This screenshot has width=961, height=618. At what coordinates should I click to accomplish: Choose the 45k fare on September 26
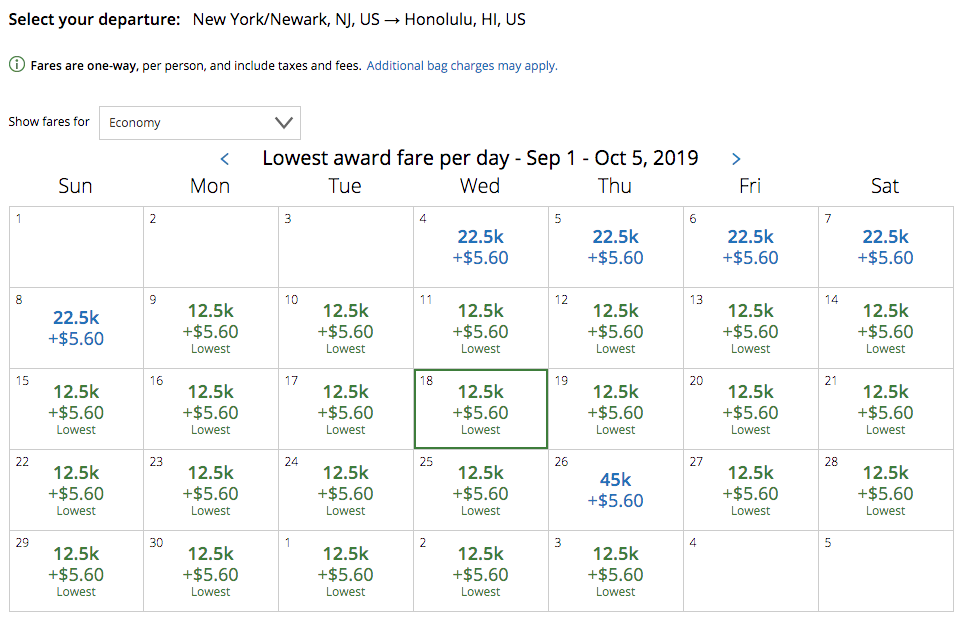(615, 490)
